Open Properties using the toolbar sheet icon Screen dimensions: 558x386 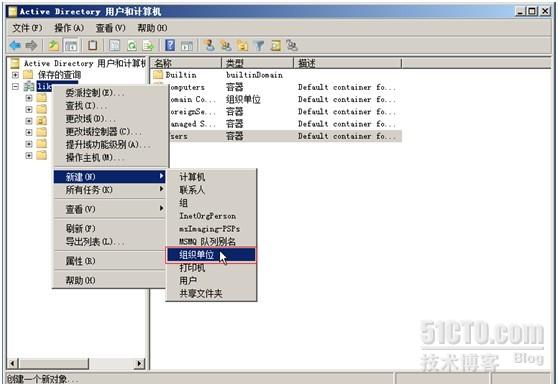coord(115,45)
